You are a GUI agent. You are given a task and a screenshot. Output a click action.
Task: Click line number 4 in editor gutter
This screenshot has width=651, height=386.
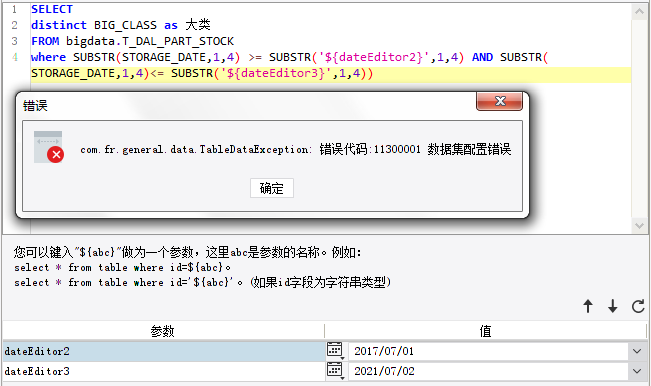pyautogui.click(x=15, y=57)
